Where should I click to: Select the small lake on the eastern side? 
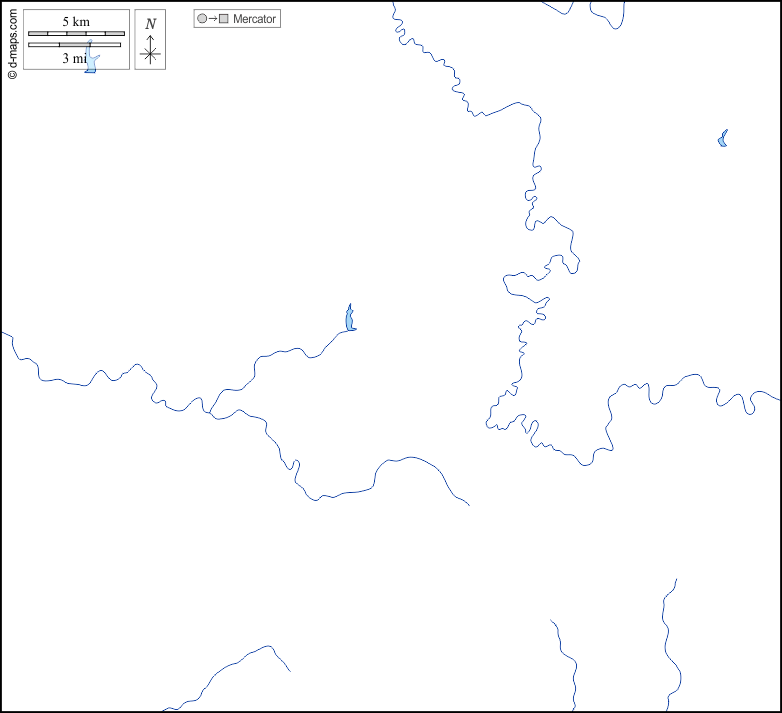[723, 139]
